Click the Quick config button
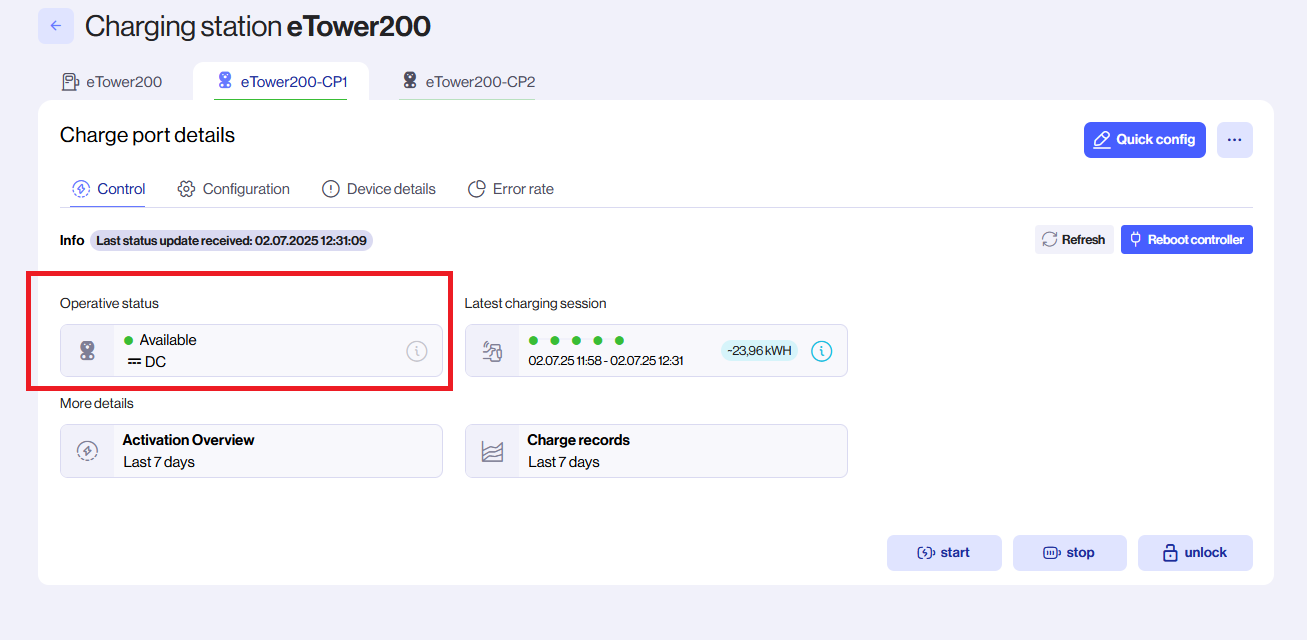1307x640 pixels. coord(1145,140)
